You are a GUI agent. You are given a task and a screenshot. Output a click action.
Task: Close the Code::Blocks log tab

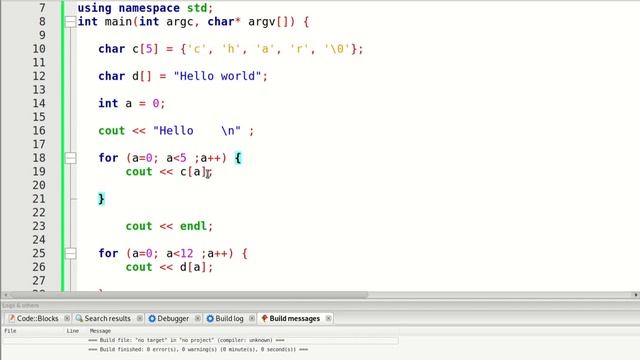67,318
